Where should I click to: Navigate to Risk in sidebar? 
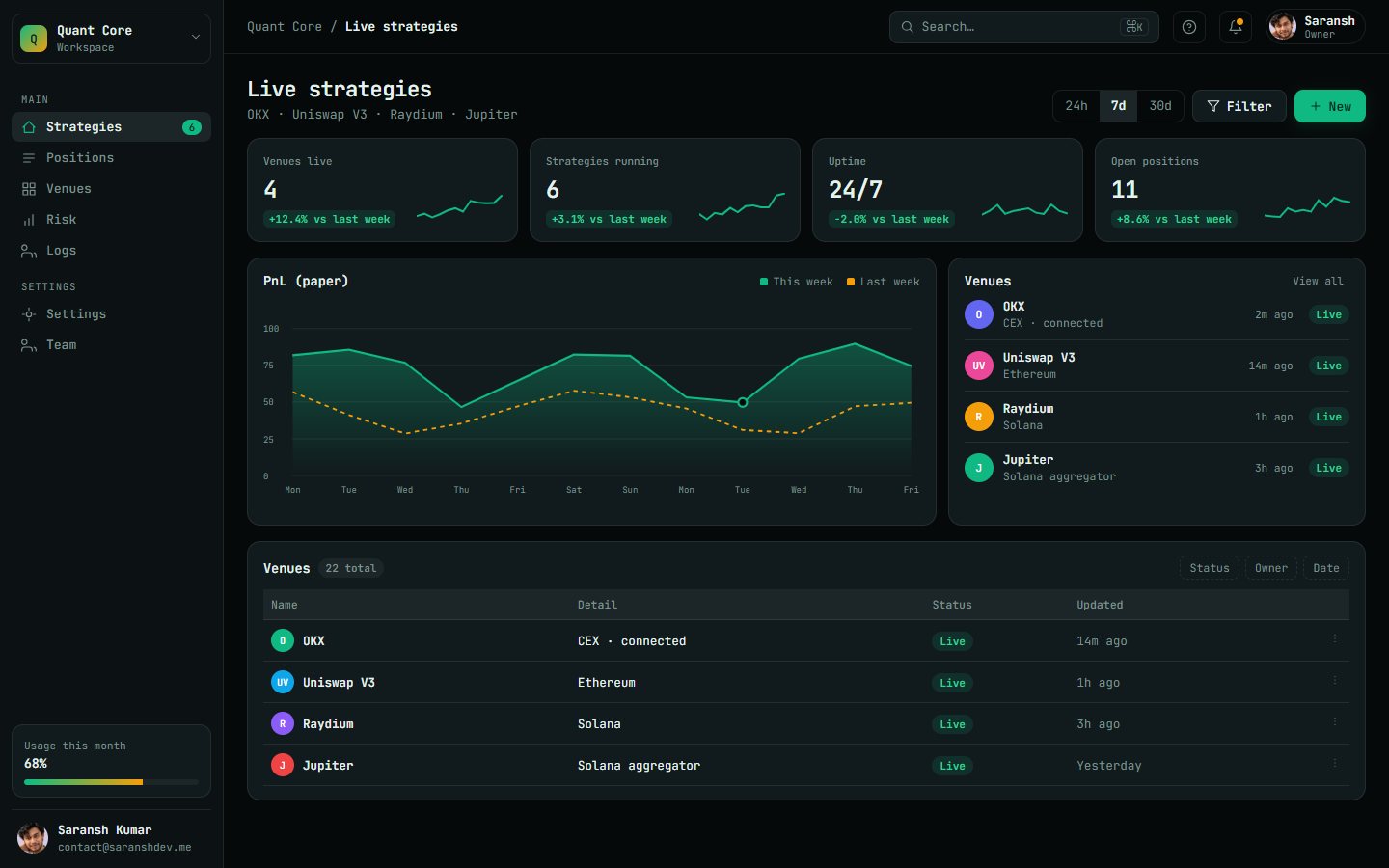pos(111,220)
